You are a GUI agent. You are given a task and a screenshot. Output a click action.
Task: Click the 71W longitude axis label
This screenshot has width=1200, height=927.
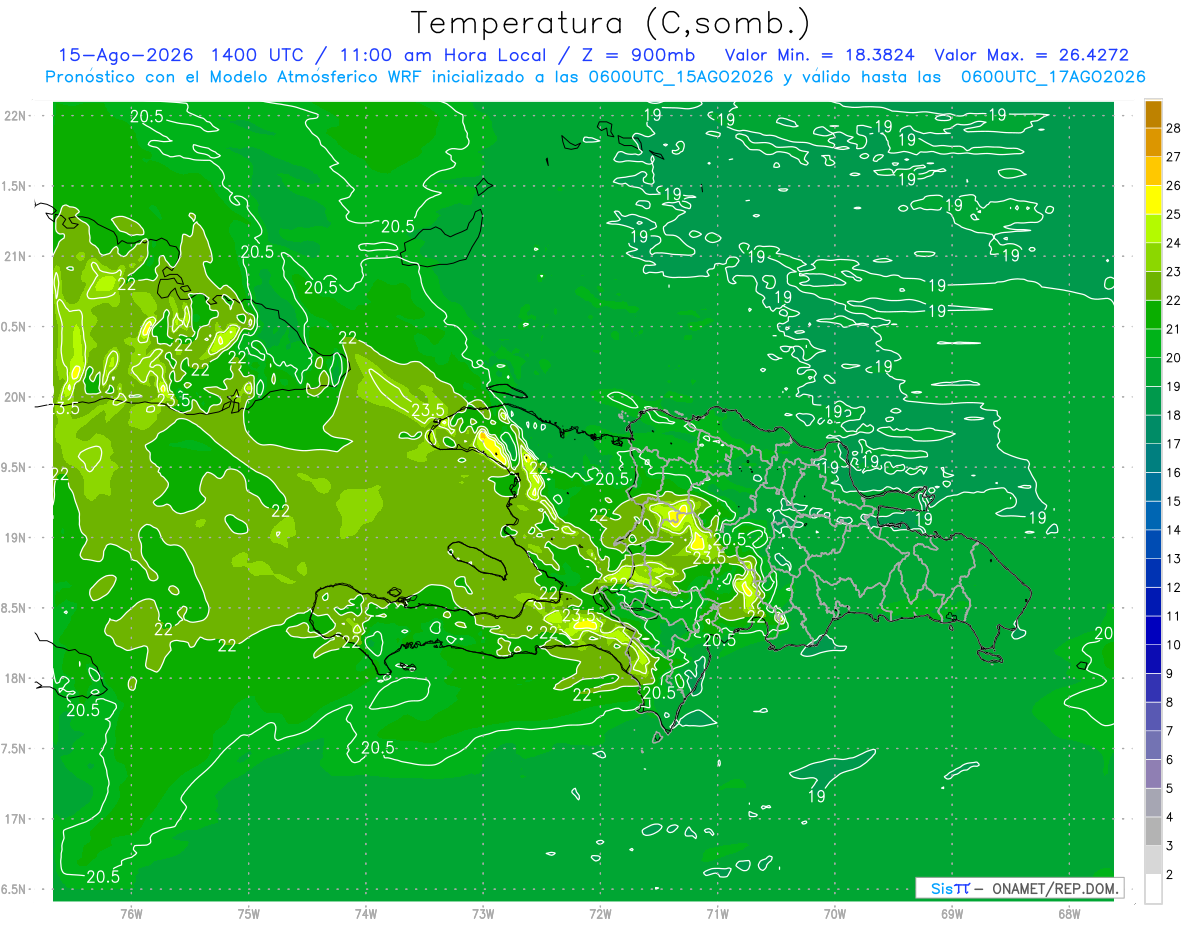click(717, 914)
